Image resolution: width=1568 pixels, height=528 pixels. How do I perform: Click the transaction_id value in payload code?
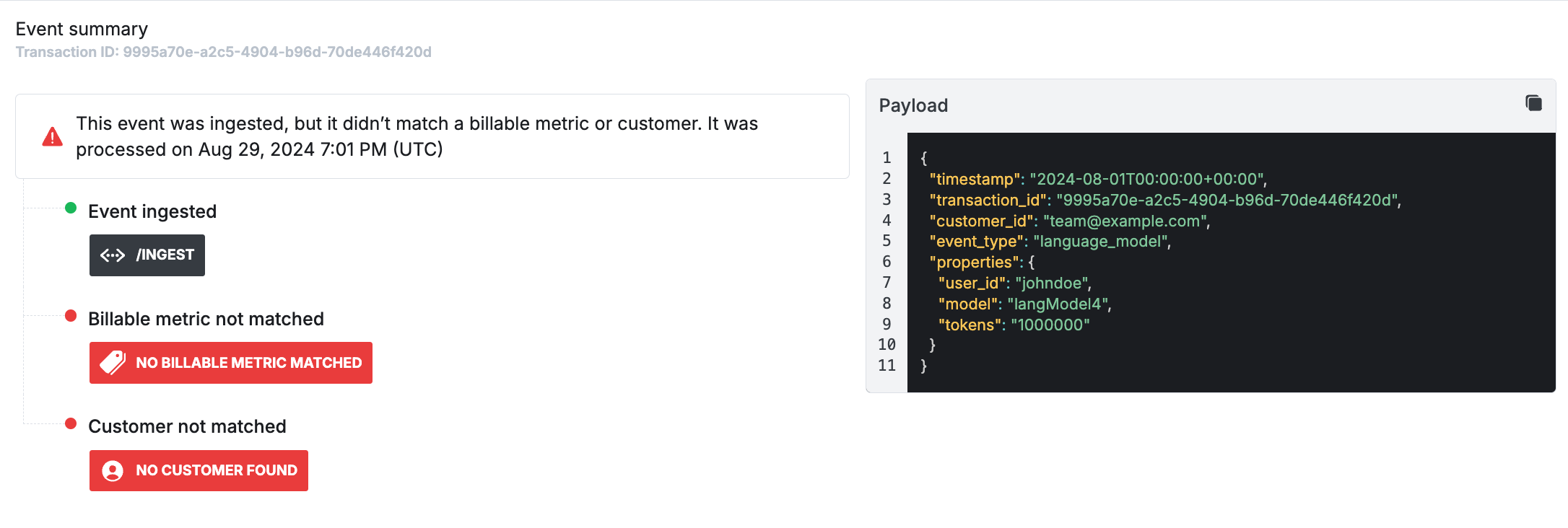click(x=1227, y=200)
